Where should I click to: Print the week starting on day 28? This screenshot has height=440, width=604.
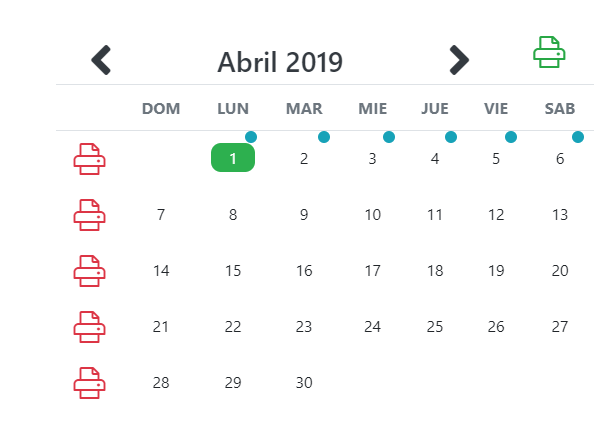89,383
